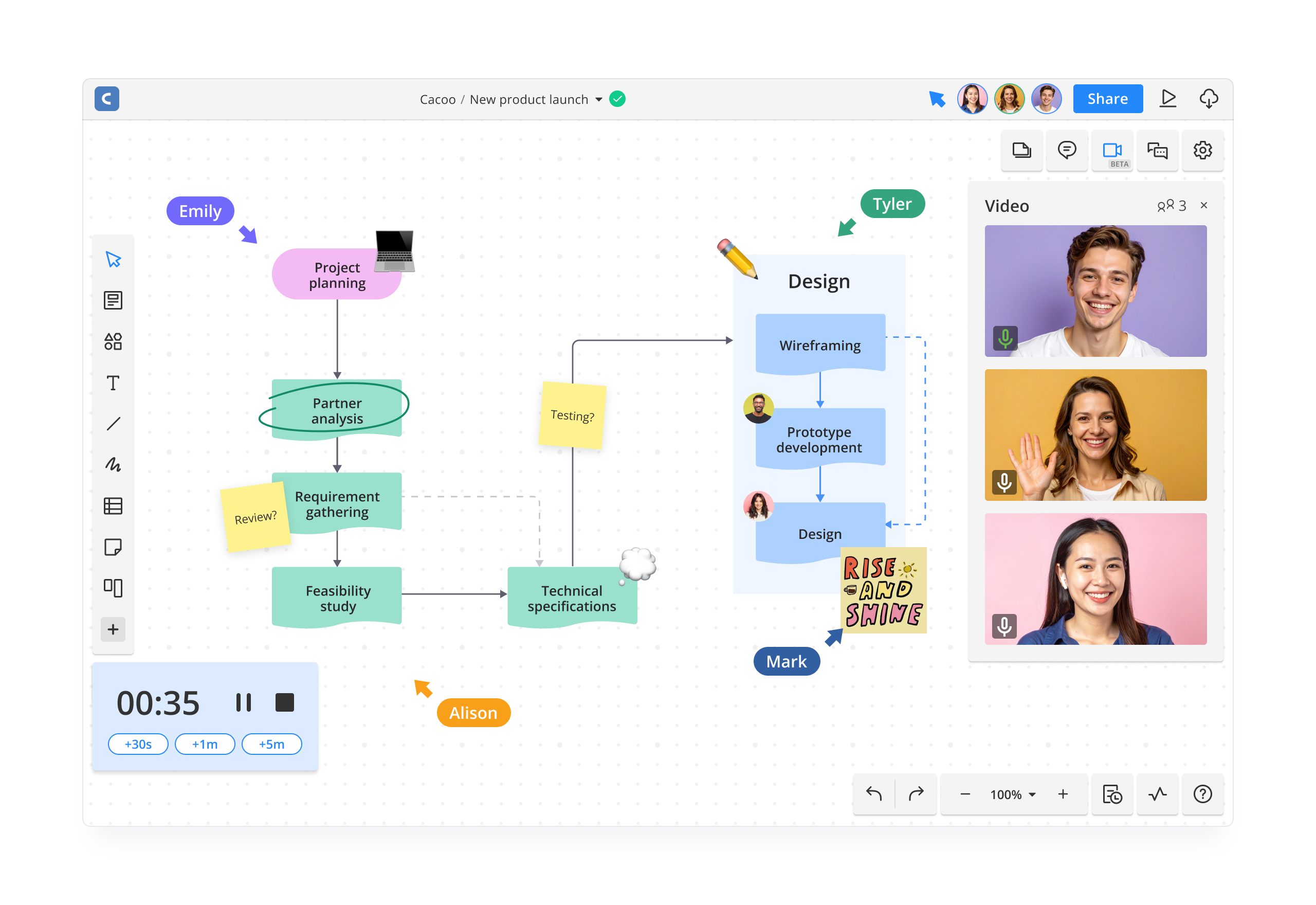Image resolution: width=1316 pixels, height=905 pixels.
Task: Pause the running timer
Action: click(x=243, y=702)
